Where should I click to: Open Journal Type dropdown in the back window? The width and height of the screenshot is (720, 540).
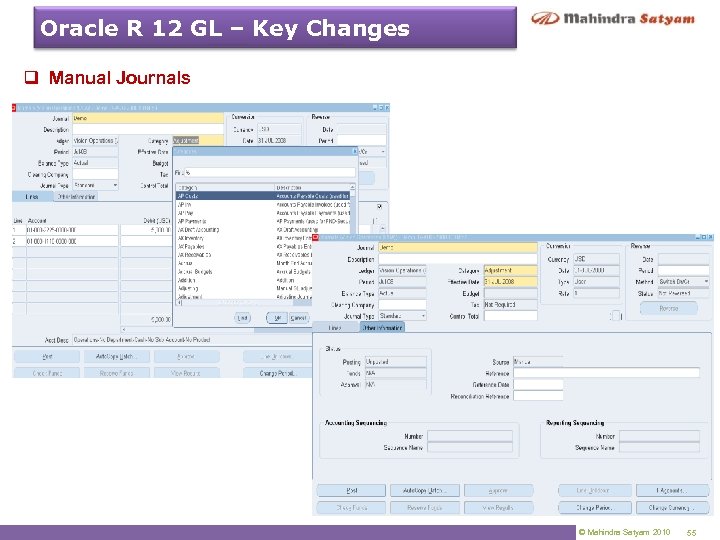115,186
